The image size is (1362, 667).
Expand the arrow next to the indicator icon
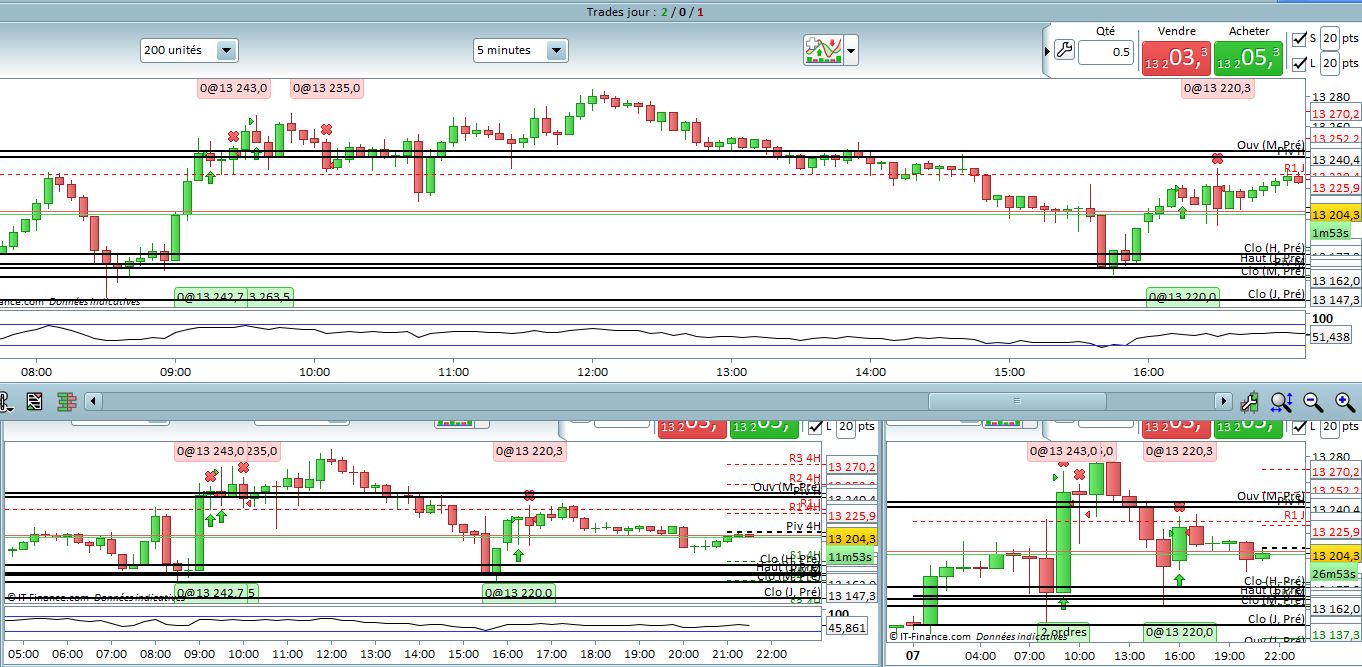tap(851, 50)
